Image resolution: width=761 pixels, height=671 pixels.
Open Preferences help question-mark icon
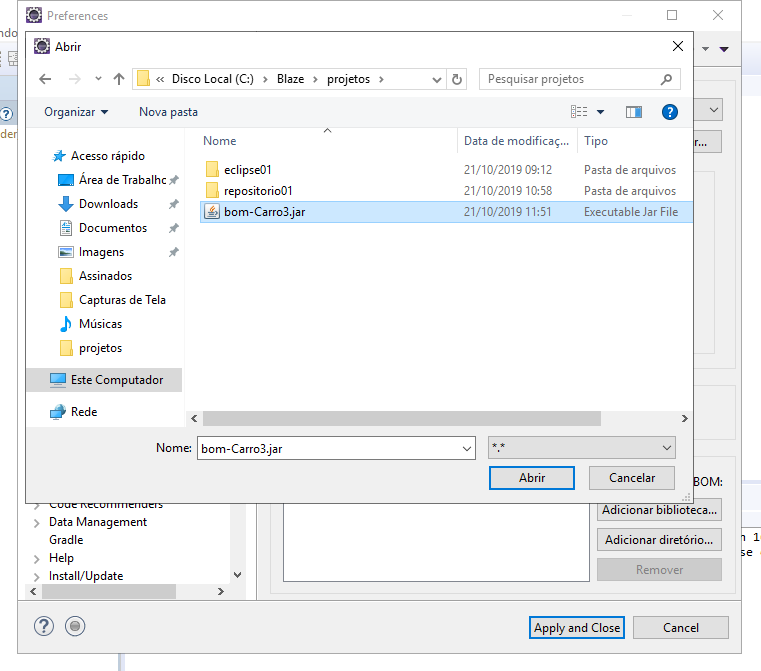[x=44, y=626]
